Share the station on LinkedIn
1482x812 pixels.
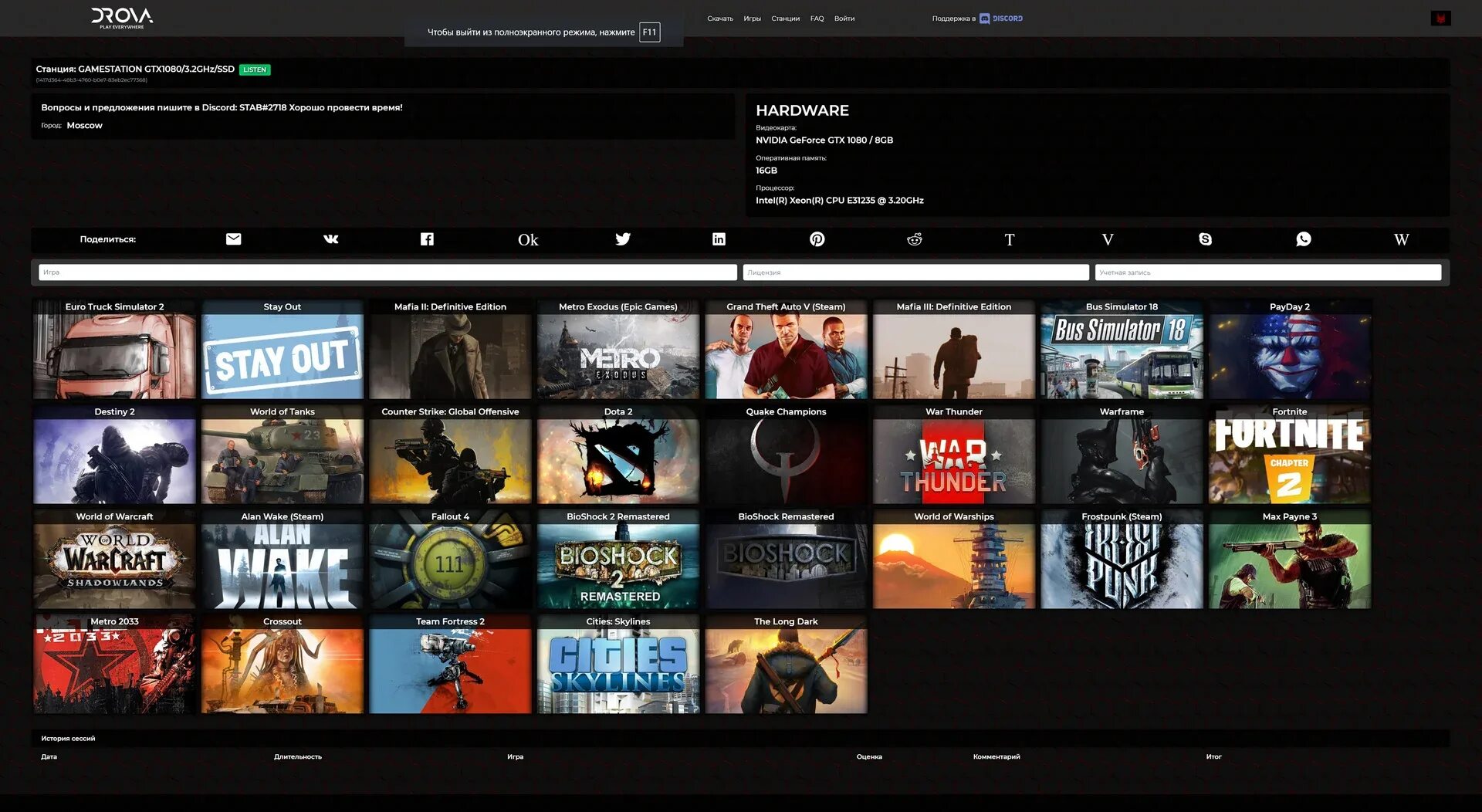click(719, 239)
